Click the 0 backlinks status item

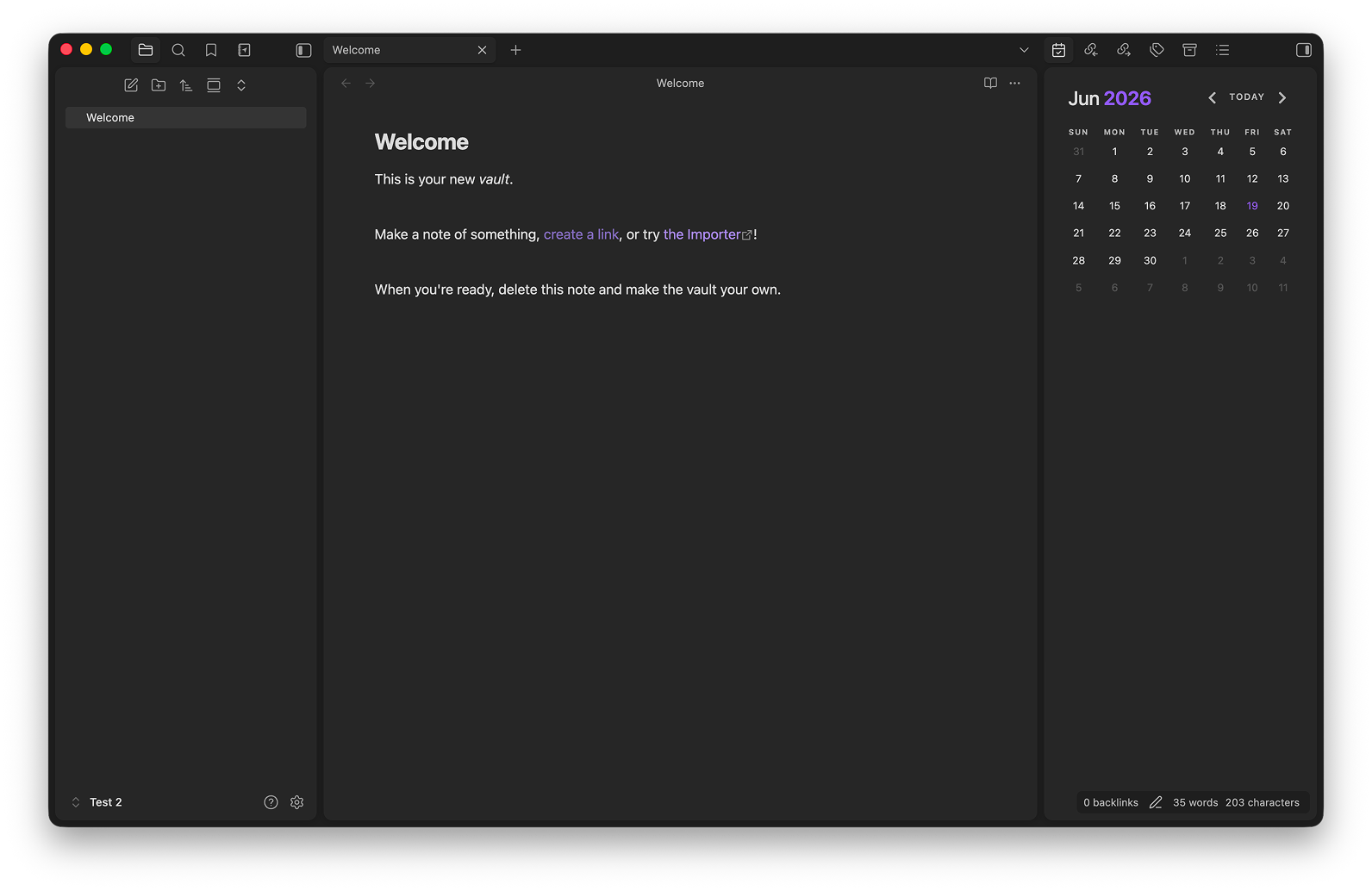click(x=1110, y=802)
